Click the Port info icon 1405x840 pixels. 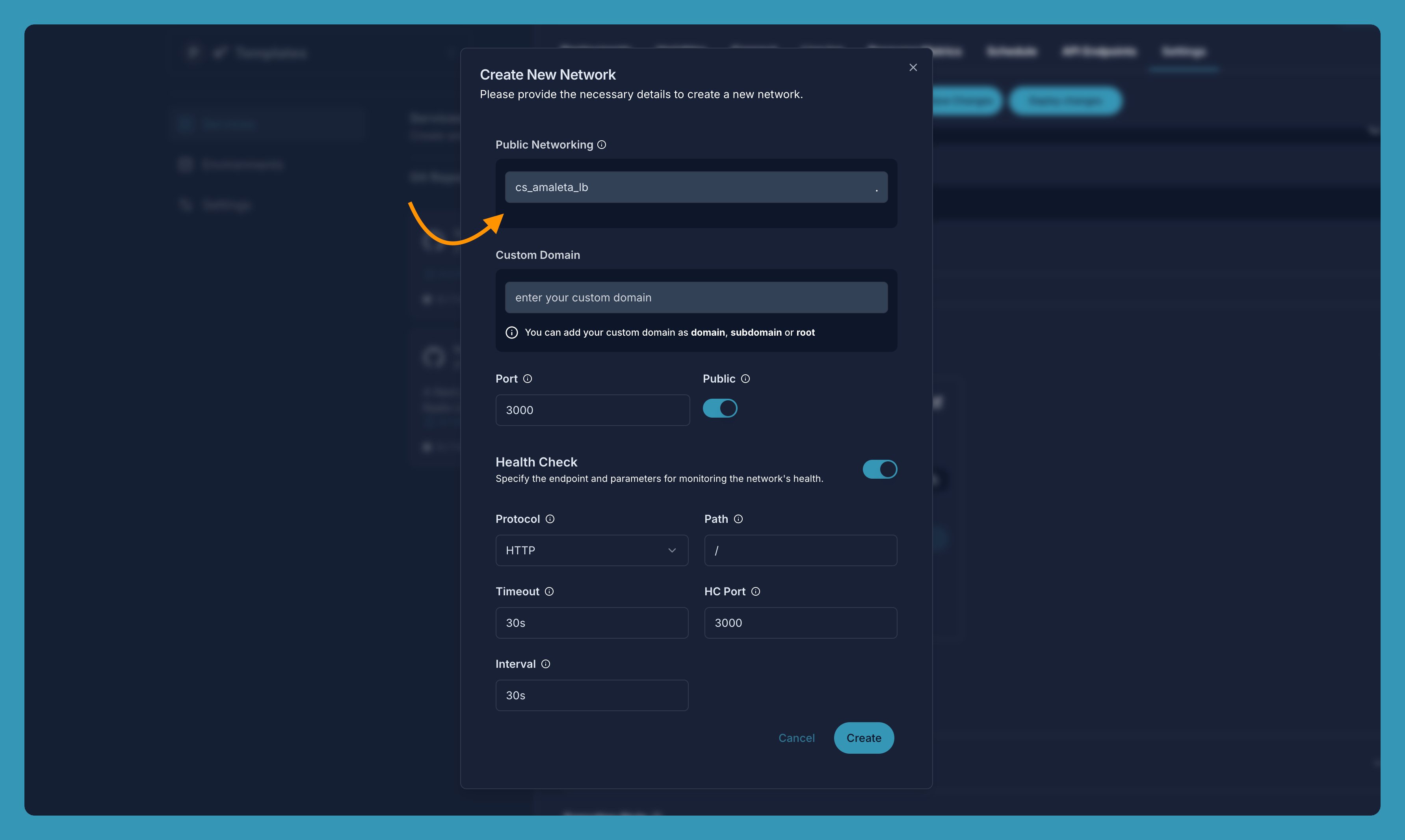click(528, 379)
